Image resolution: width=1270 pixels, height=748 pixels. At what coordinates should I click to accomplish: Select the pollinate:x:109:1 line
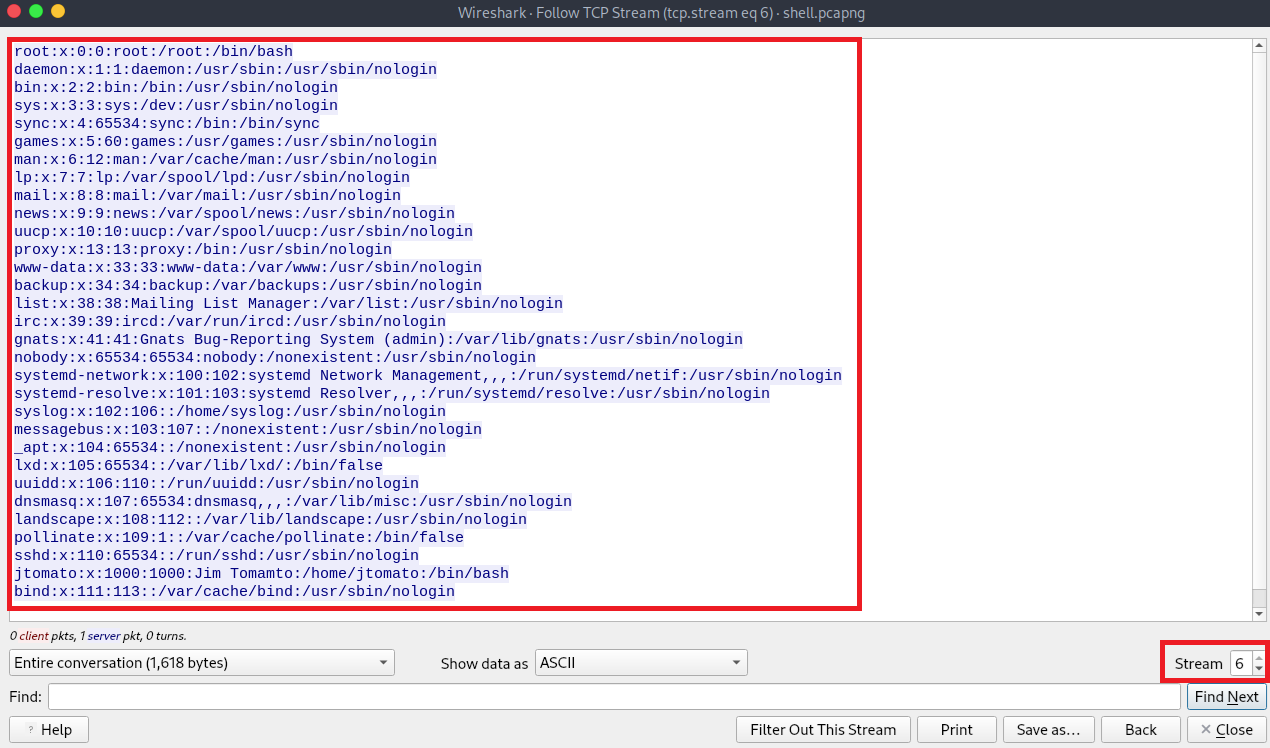pos(239,537)
